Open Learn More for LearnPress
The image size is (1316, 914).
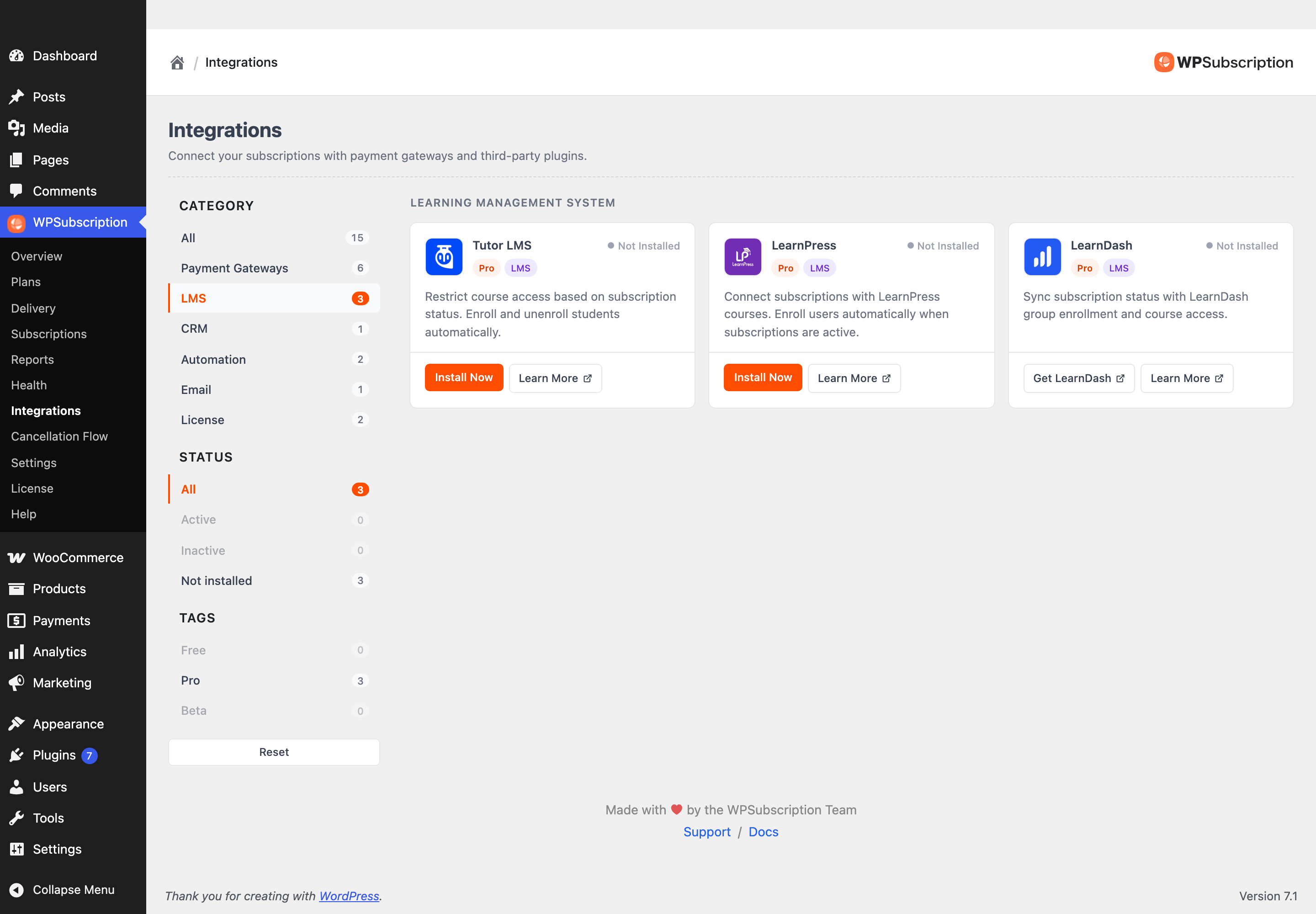(854, 378)
